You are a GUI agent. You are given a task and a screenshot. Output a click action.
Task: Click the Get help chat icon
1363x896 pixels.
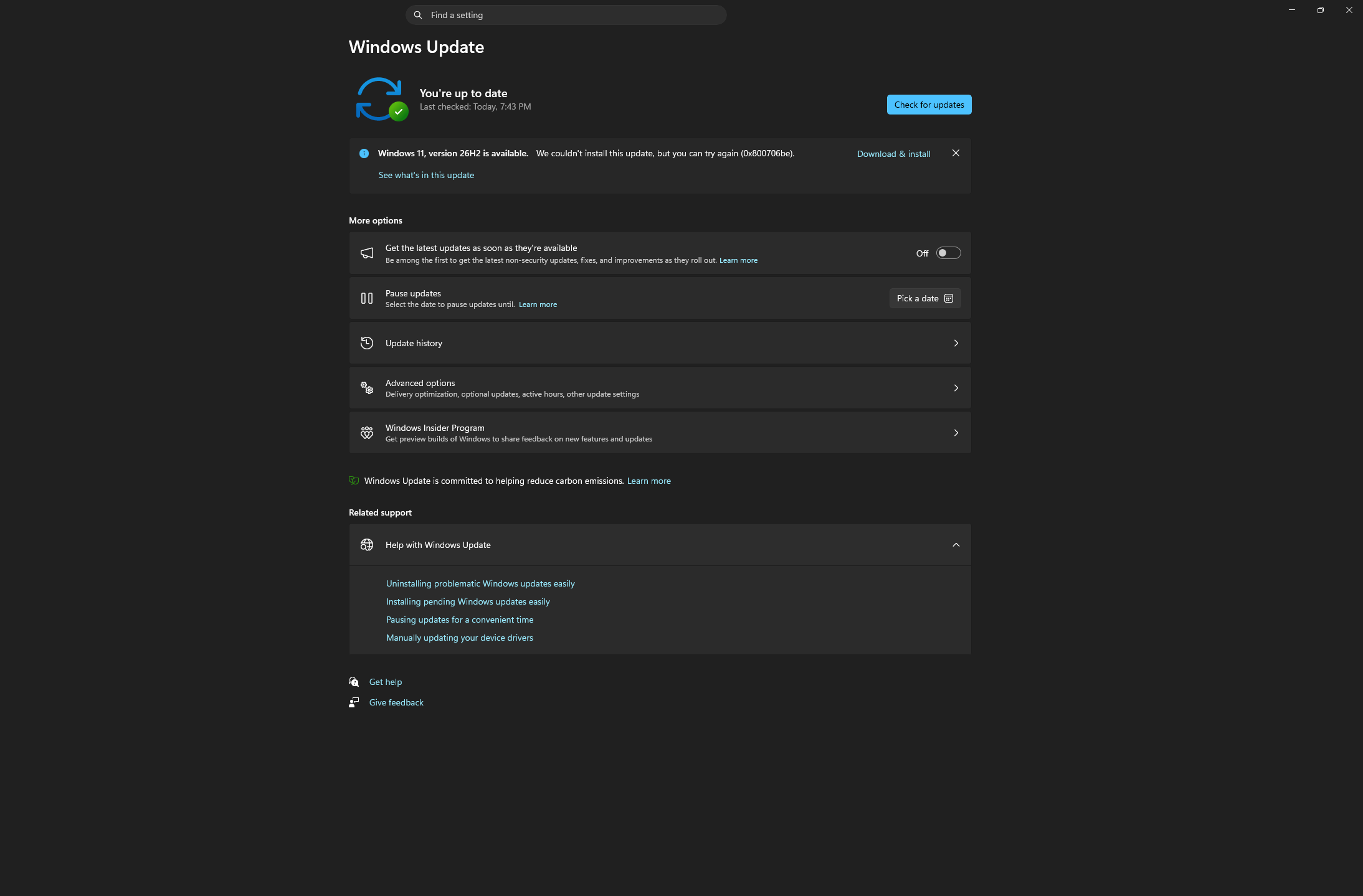pyautogui.click(x=354, y=682)
